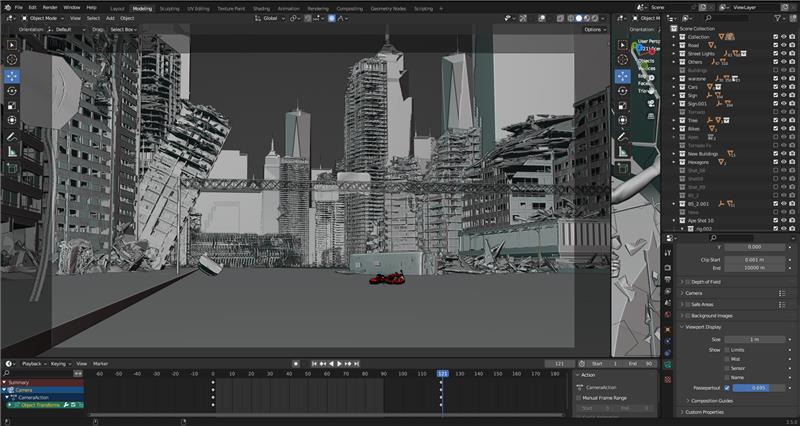Switch to rendered viewport shading
Screen dimensions: 800x426
click(595, 18)
